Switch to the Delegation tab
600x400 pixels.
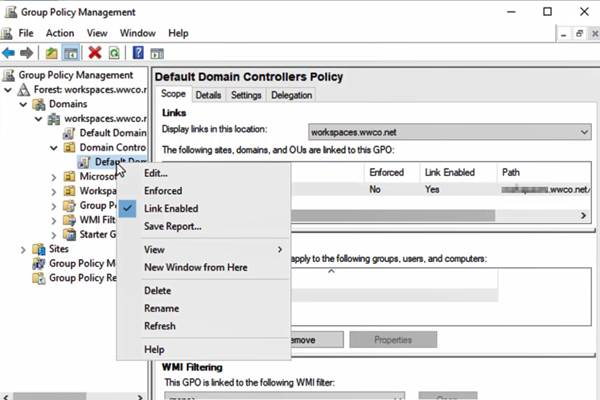290,95
